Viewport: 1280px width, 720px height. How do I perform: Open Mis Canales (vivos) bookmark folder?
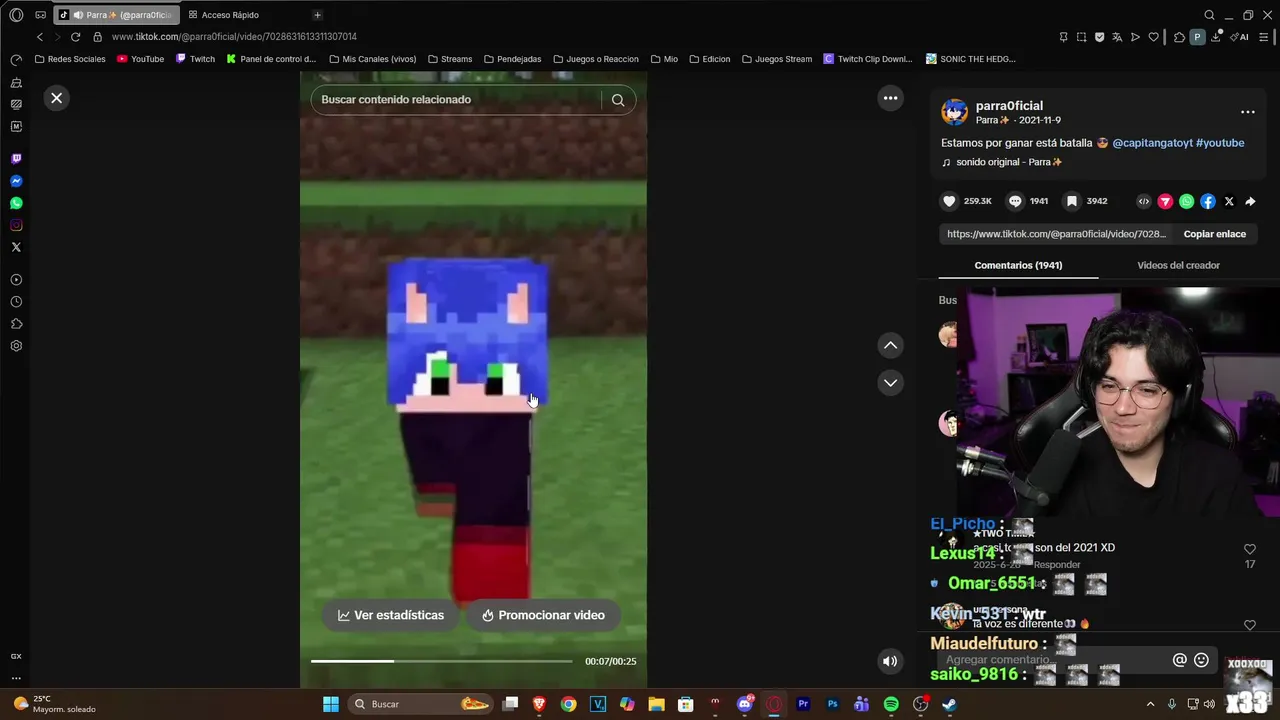(x=372, y=59)
